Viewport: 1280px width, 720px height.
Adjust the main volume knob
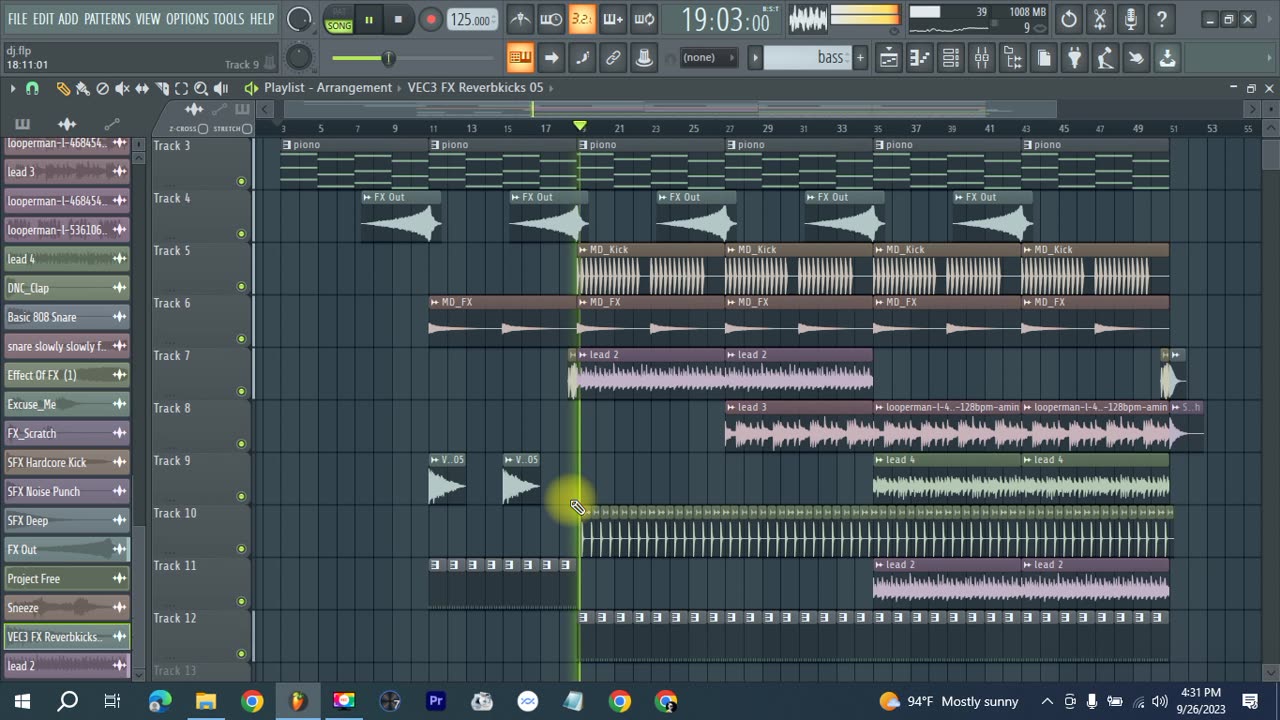299,19
